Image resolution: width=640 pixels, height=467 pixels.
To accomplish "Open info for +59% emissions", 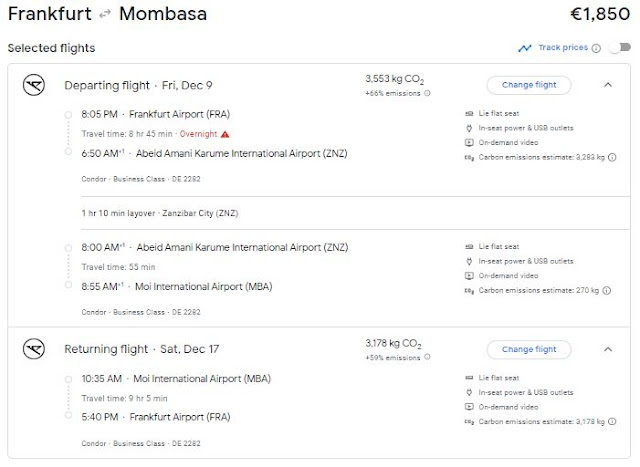I will click(427, 357).
